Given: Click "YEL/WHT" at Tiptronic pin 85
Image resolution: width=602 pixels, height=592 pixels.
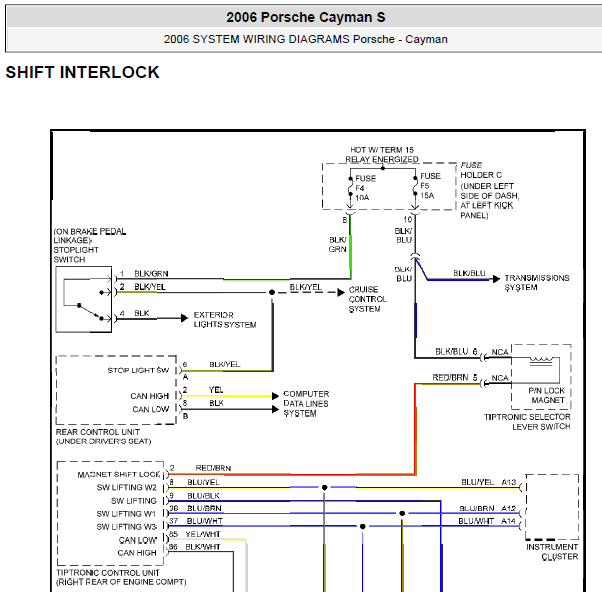Looking at the screenshot, I should coord(203,534).
